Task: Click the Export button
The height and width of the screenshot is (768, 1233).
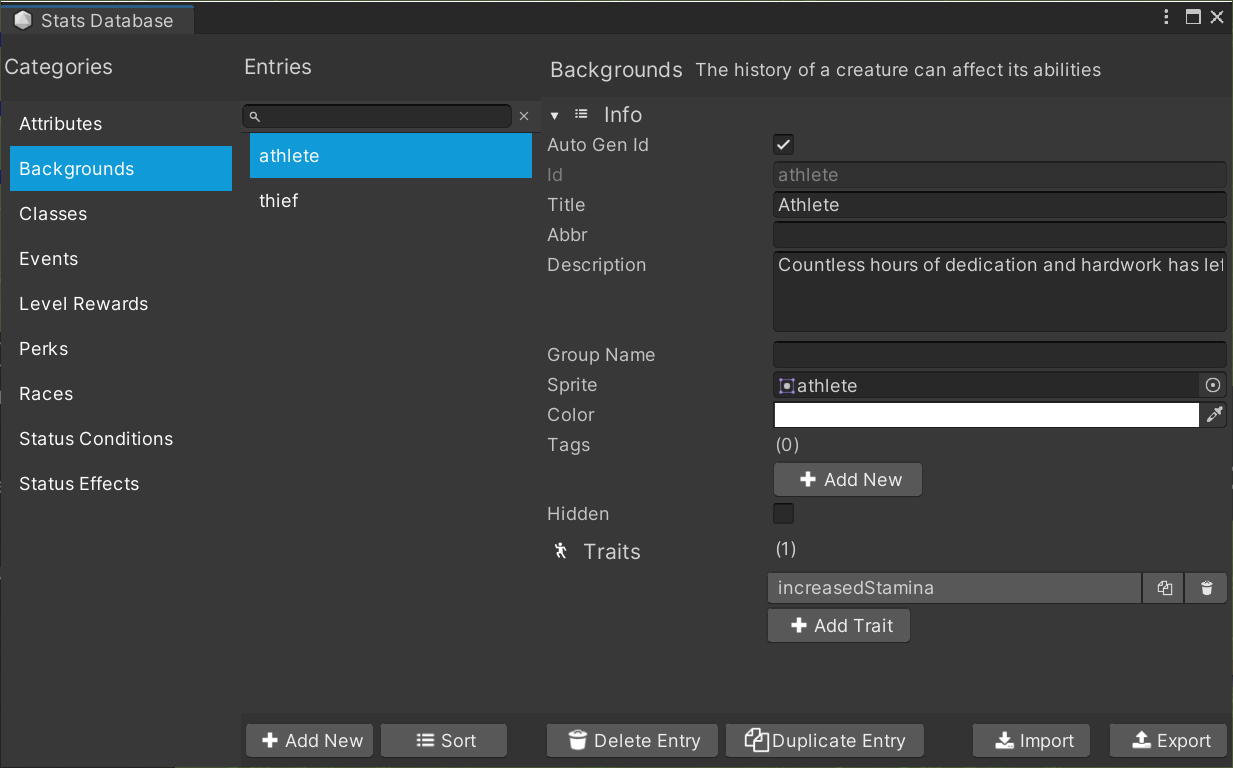Action: point(1168,741)
